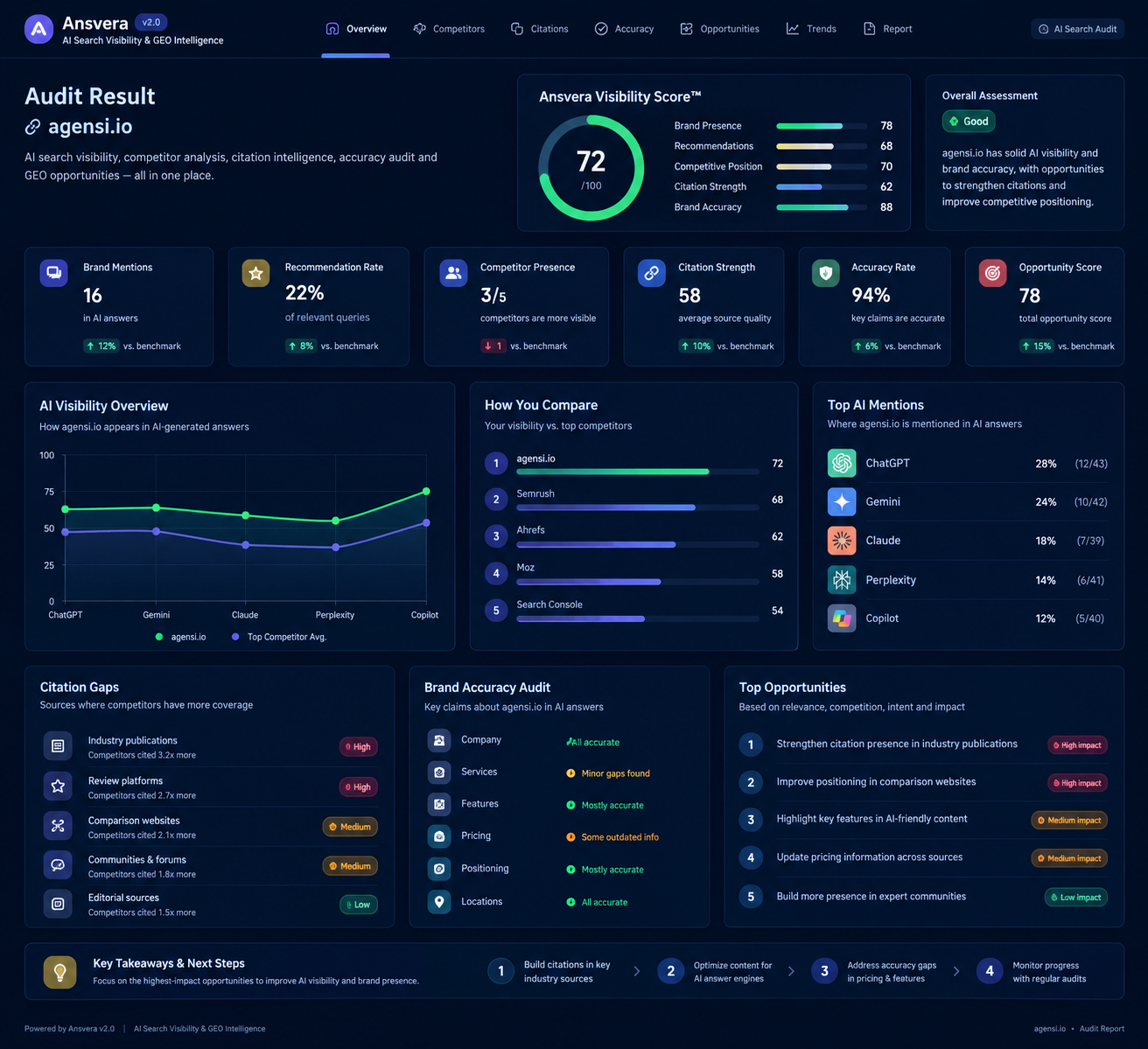Viewport: 1148px width, 1049px height.
Task: Click the Pricing audit row icon
Action: point(439,836)
